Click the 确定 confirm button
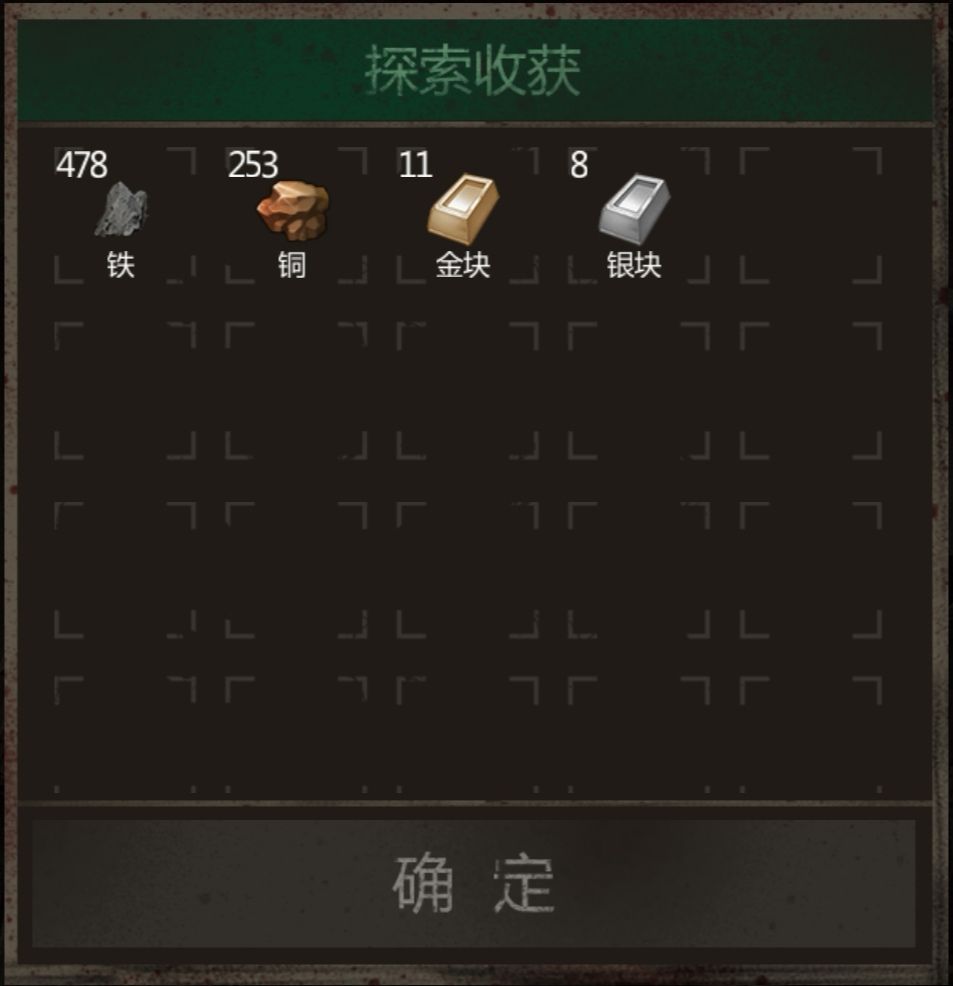 [x=473, y=883]
